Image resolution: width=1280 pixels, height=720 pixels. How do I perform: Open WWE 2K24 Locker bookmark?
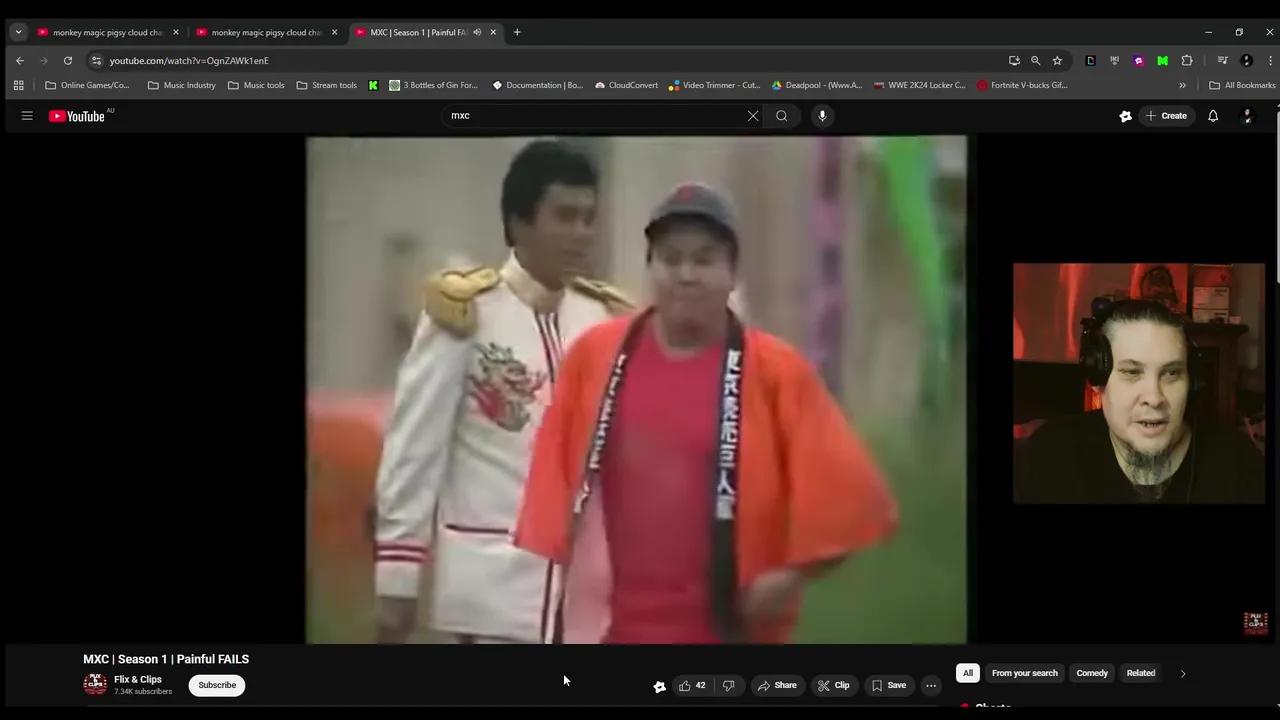point(920,85)
